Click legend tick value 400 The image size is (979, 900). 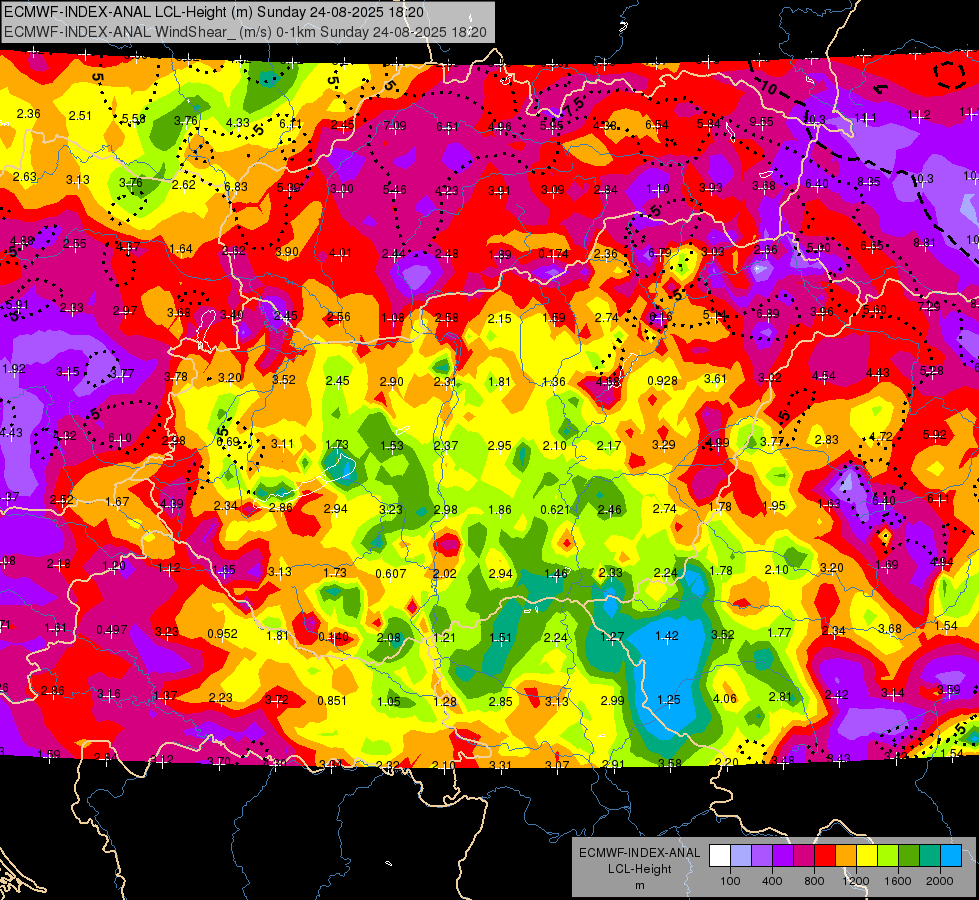pos(772,881)
